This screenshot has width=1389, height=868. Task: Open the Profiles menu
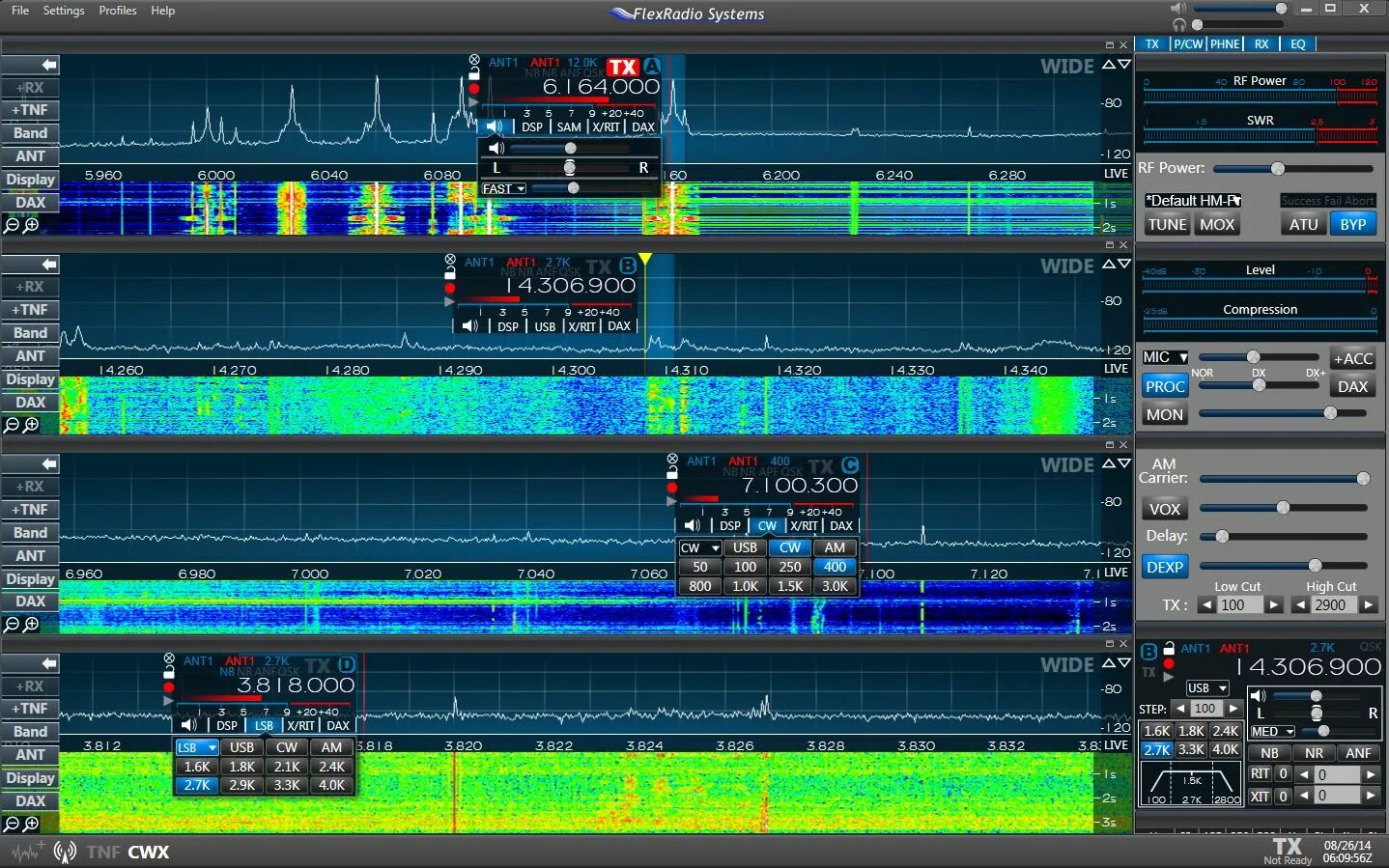click(x=118, y=11)
